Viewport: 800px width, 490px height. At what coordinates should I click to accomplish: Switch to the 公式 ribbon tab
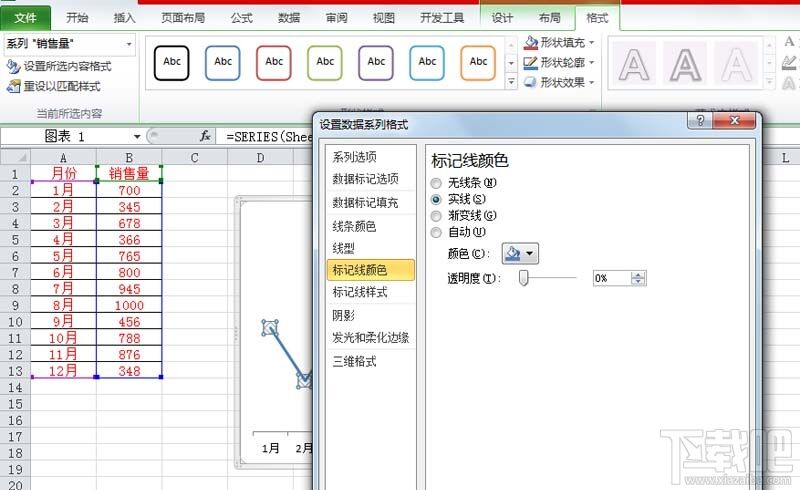[x=241, y=18]
